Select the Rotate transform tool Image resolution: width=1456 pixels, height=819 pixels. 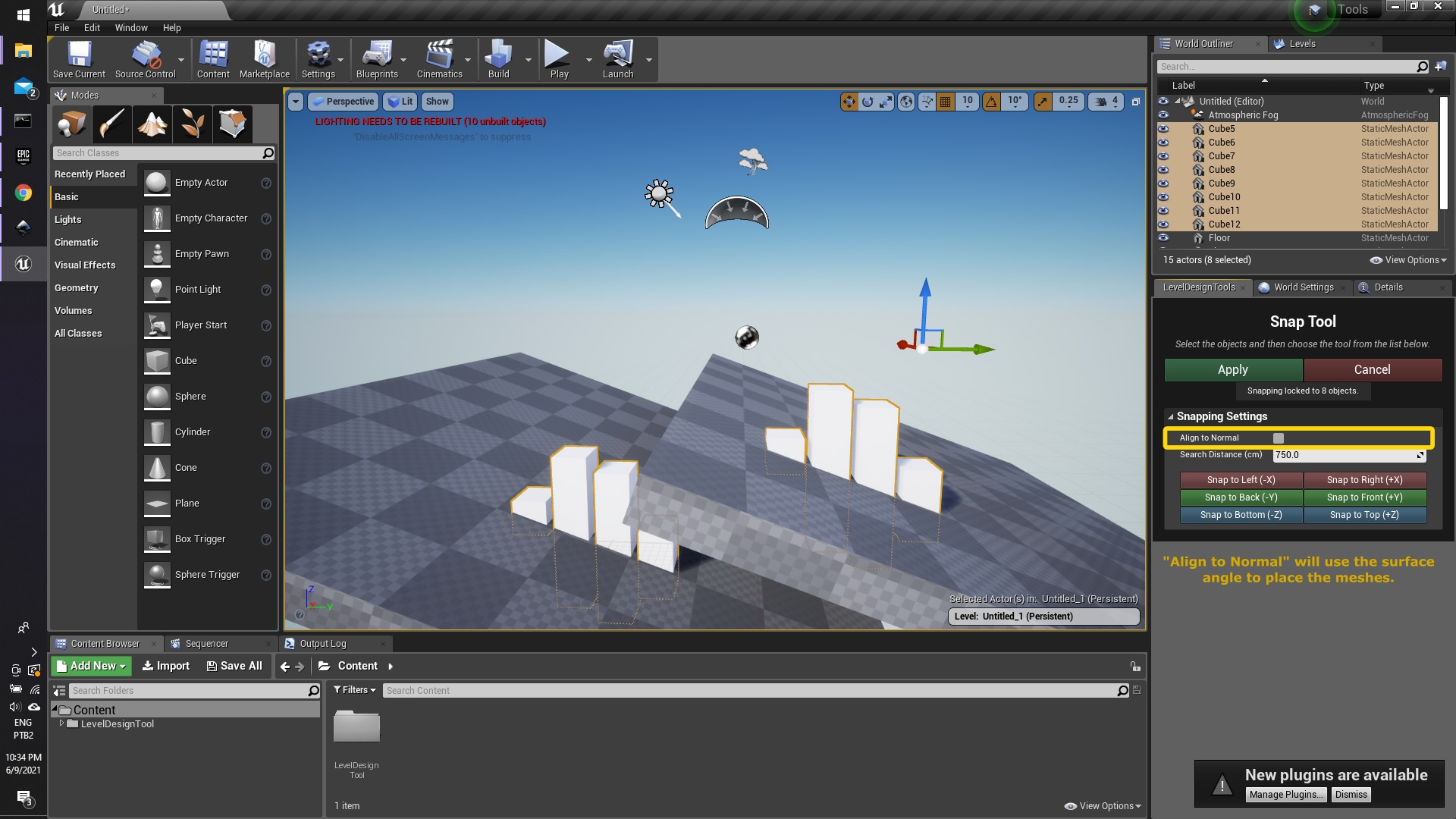click(x=867, y=101)
